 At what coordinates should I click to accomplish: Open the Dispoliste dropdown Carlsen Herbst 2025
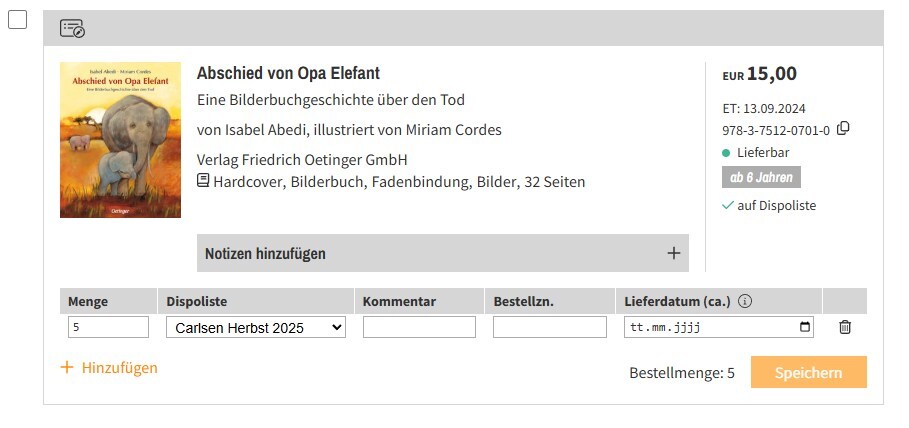(x=255, y=327)
